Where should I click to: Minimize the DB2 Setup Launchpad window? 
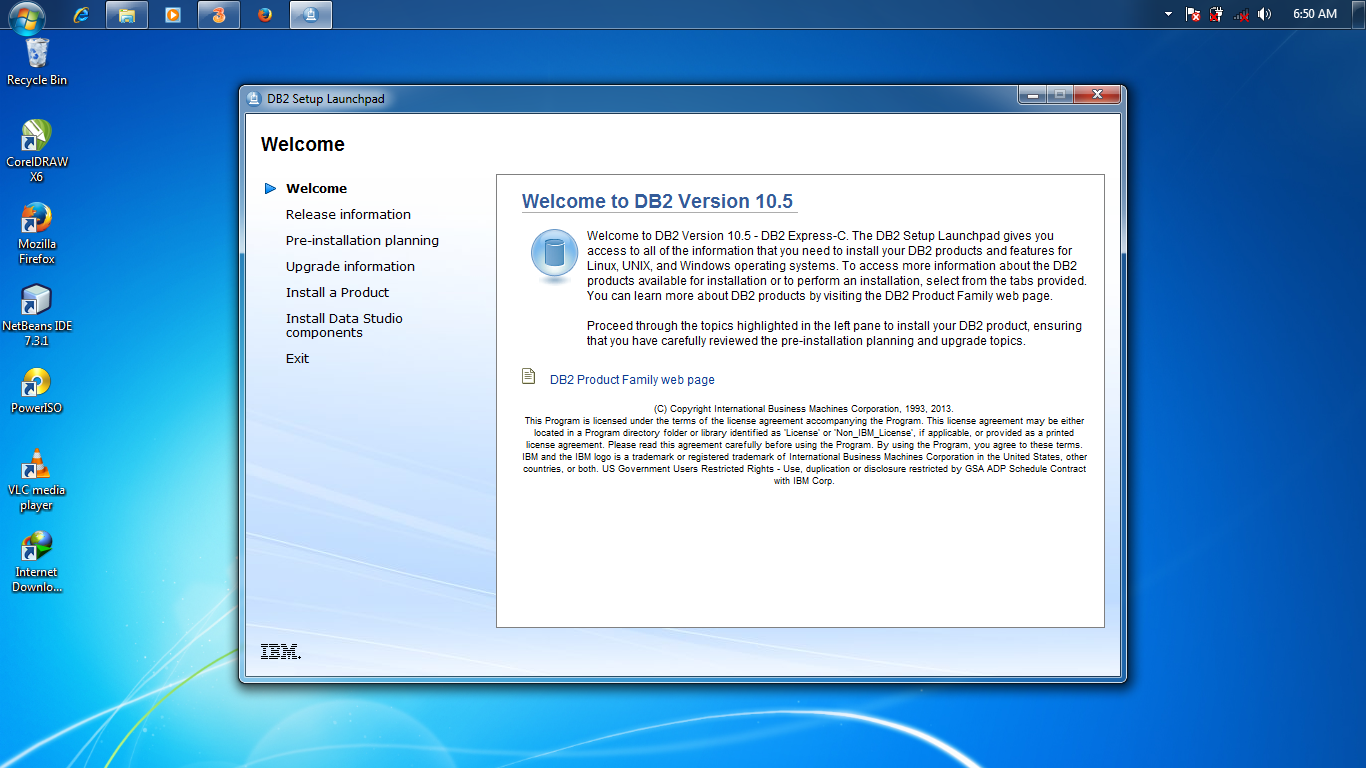1033,94
